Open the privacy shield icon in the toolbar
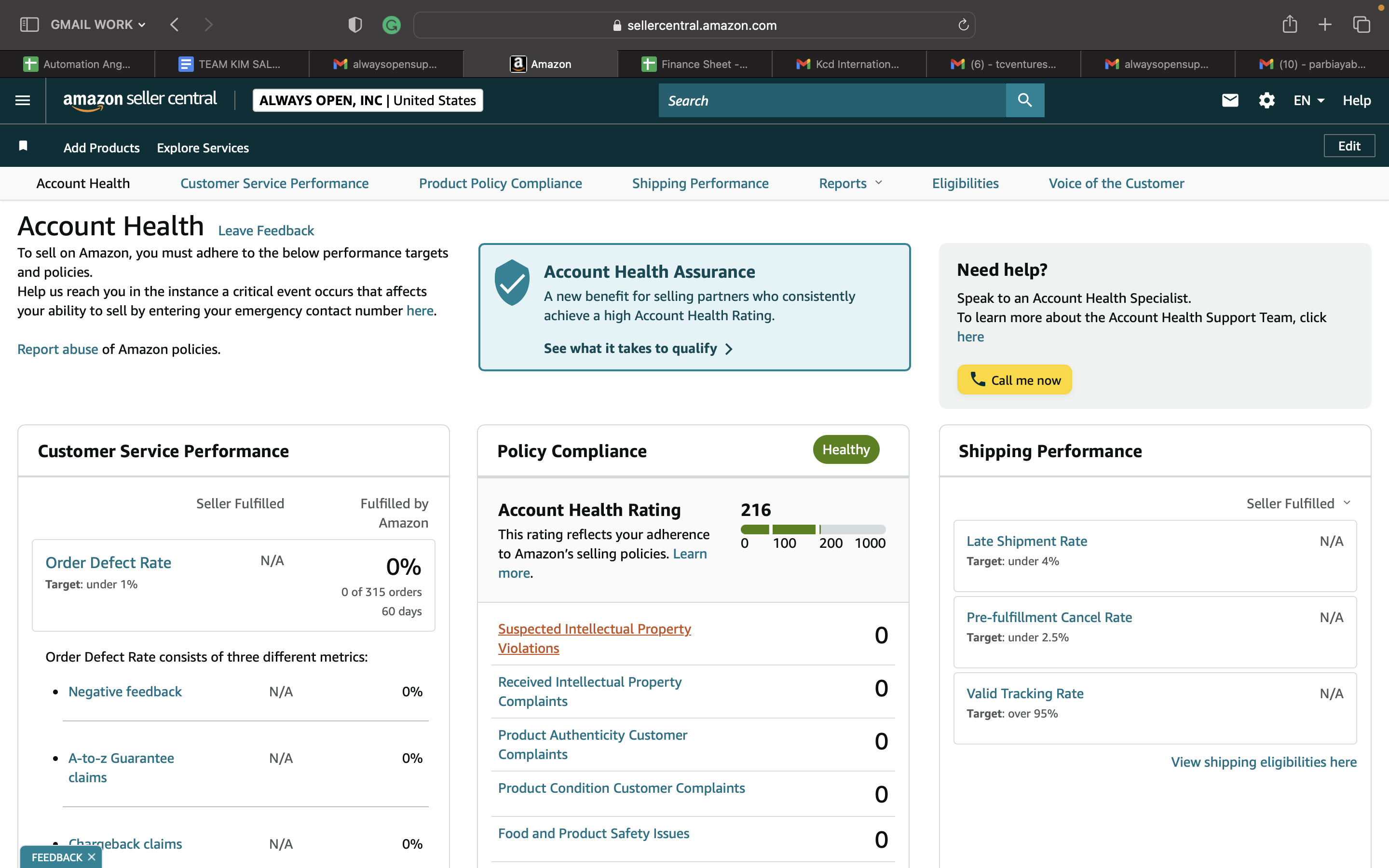Viewport: 1389px width, 868px height. click(355, 25)
